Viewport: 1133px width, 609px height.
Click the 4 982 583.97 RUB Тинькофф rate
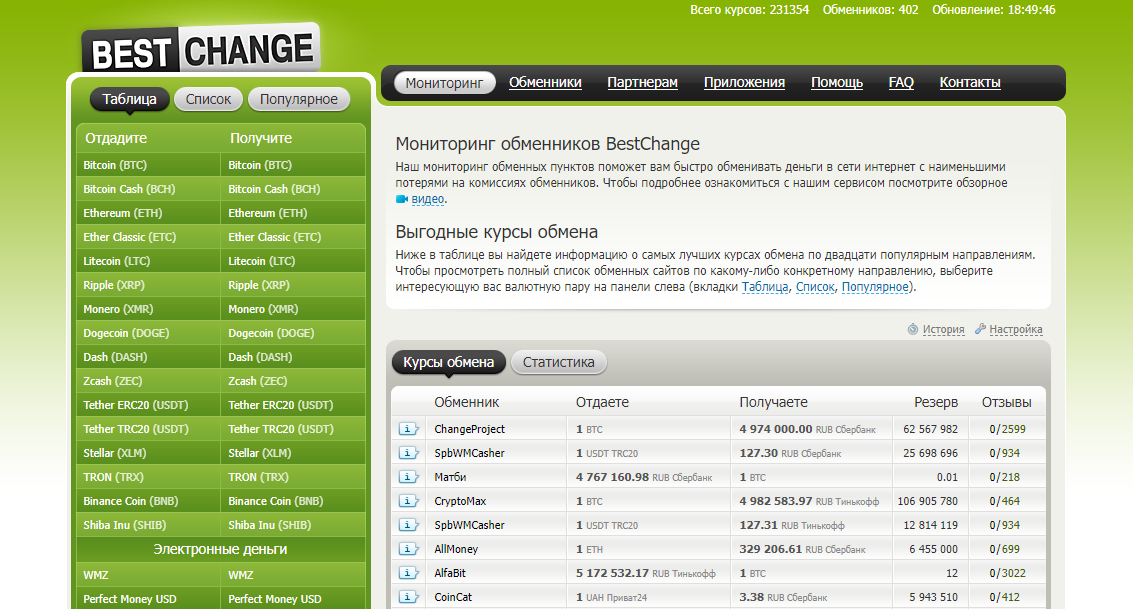tap(809, 501)
